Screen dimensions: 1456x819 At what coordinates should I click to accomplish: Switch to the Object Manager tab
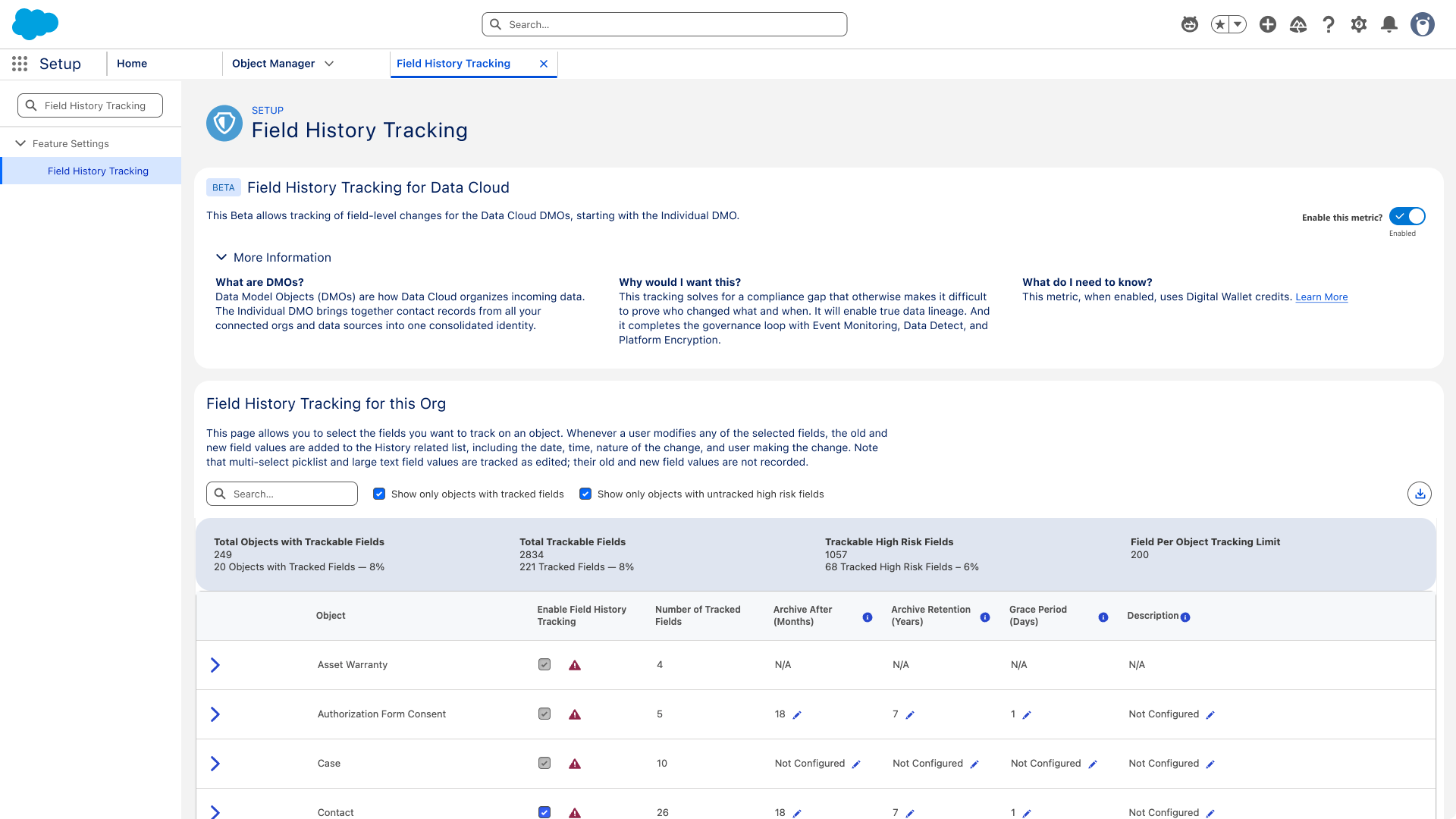(273, 64)
